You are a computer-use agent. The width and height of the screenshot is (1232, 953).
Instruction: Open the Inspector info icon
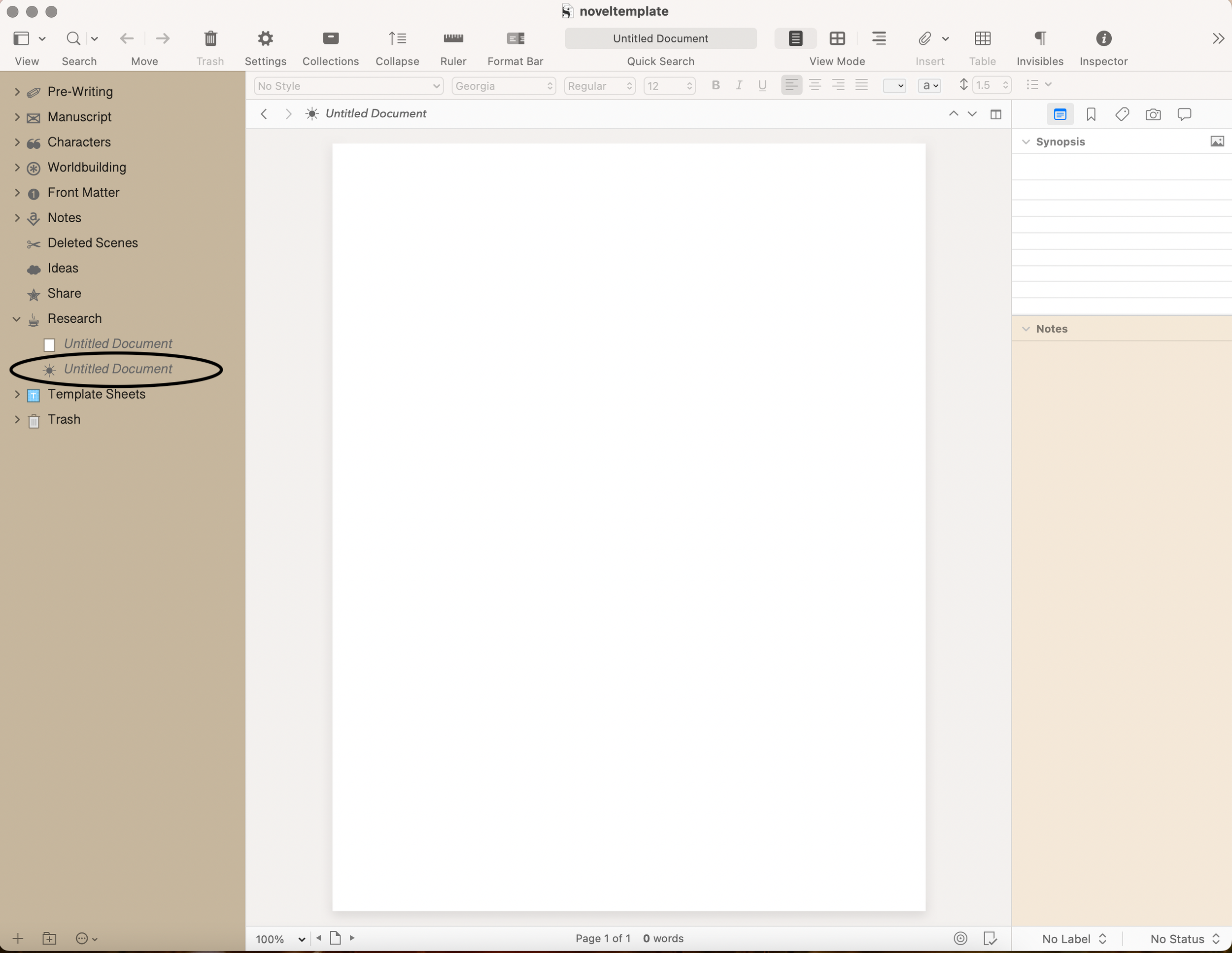pos(1103,38)
